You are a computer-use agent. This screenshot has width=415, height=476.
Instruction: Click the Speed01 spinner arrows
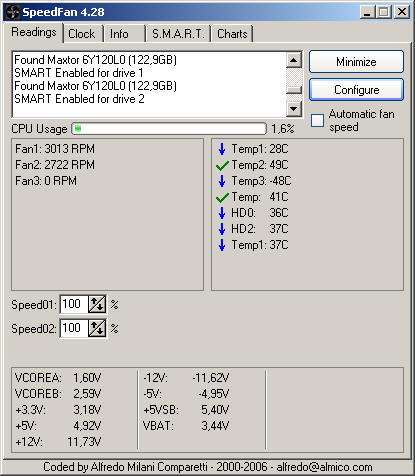[x=97, y=304]
